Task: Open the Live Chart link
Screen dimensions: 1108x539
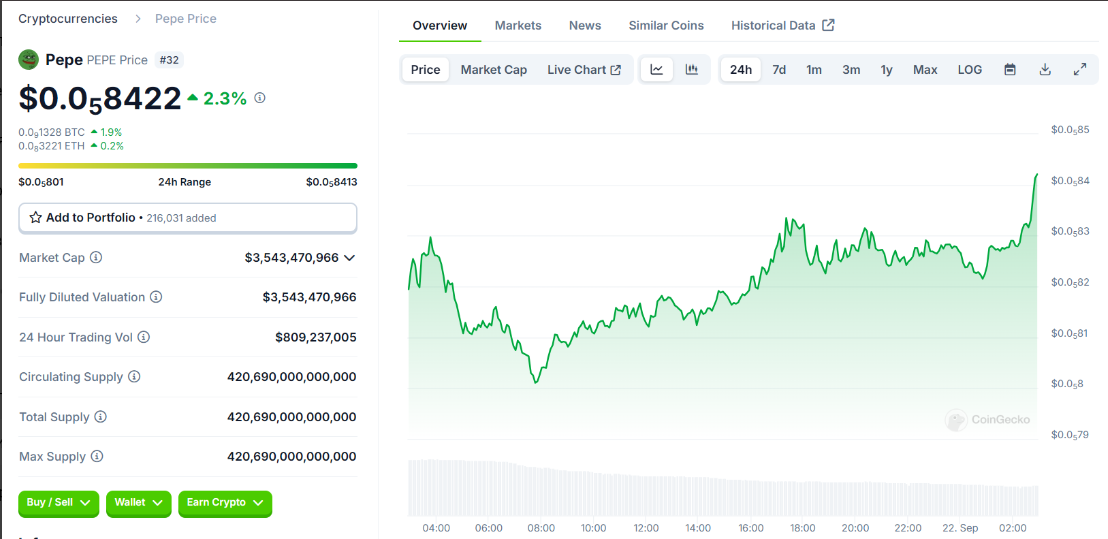Action: click(584, 70)
